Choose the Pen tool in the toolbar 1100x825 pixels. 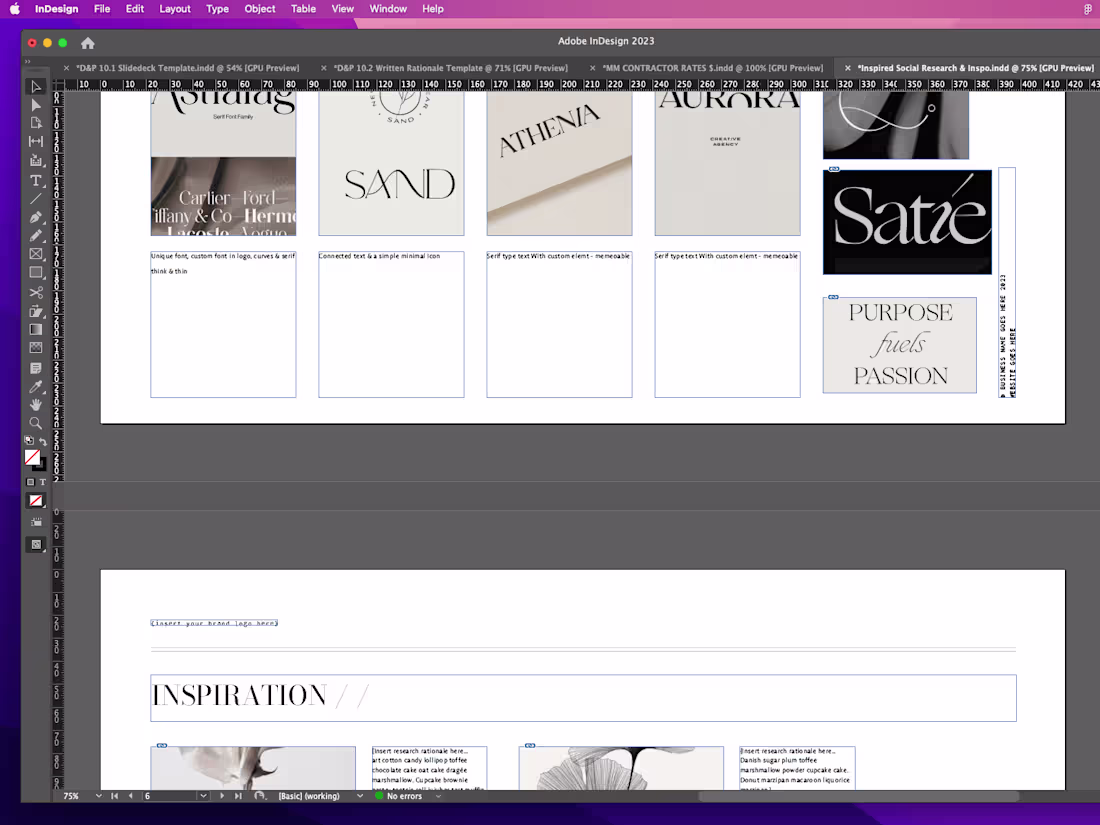tap(35, 217)
